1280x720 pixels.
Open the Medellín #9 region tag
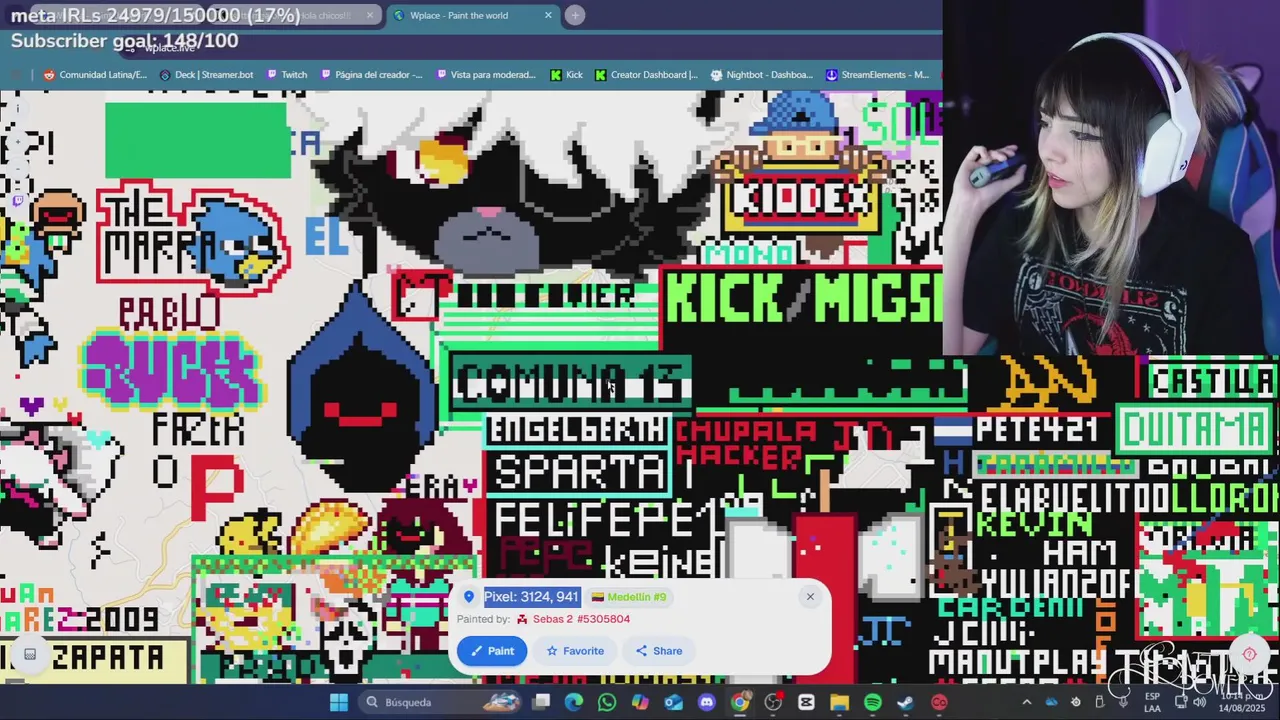coord(629,597)
